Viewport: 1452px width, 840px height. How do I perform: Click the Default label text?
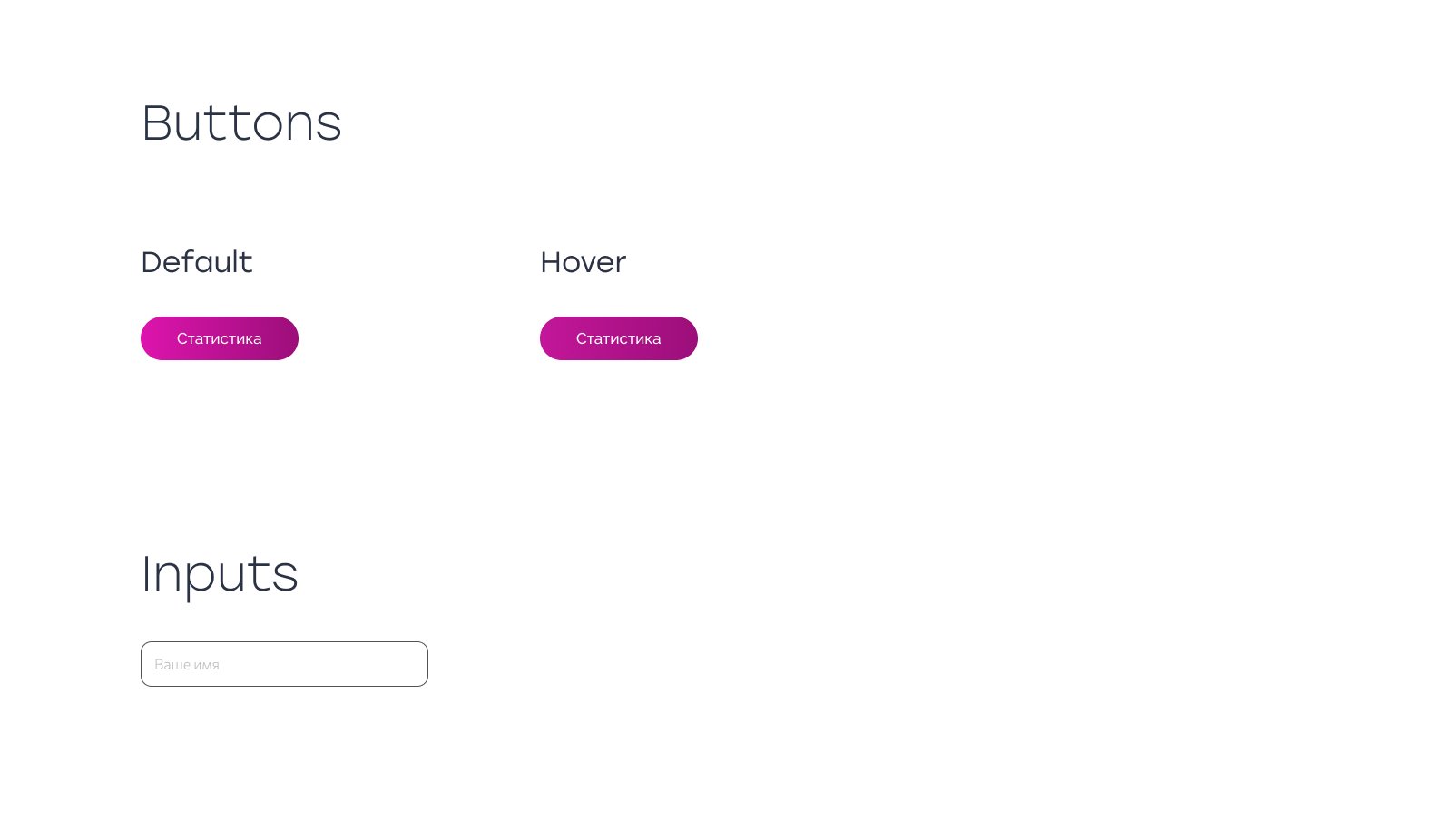click(x=197, y=262)
